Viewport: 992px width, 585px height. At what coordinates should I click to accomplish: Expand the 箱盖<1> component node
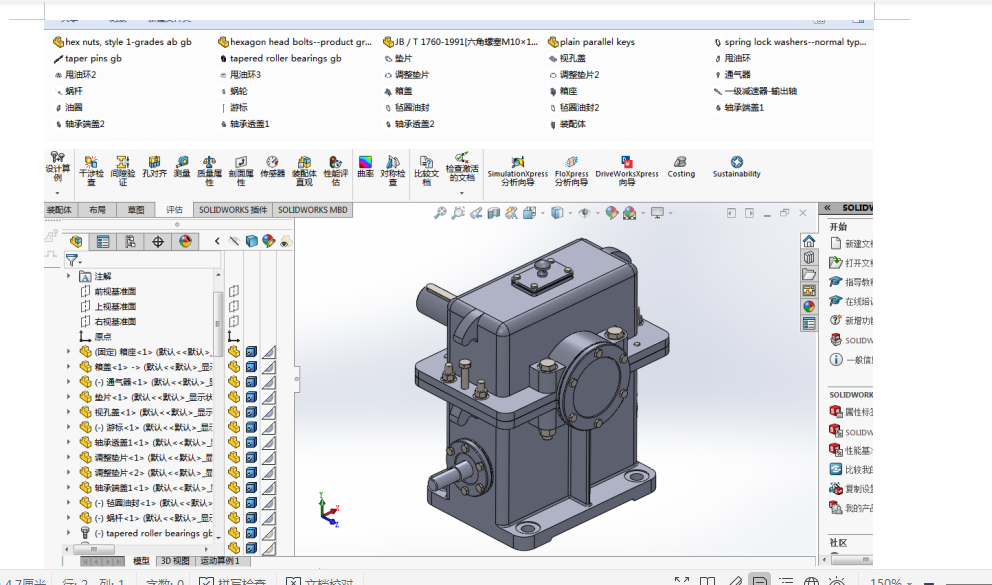70,367
